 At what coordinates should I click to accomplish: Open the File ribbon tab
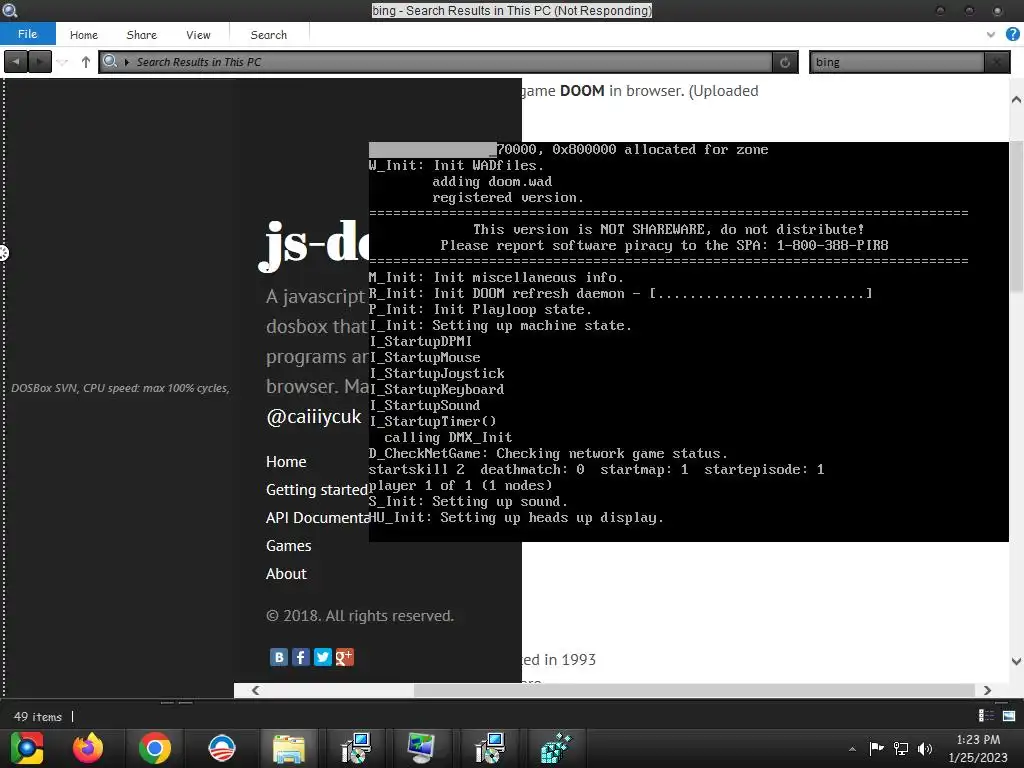[27, 34]
